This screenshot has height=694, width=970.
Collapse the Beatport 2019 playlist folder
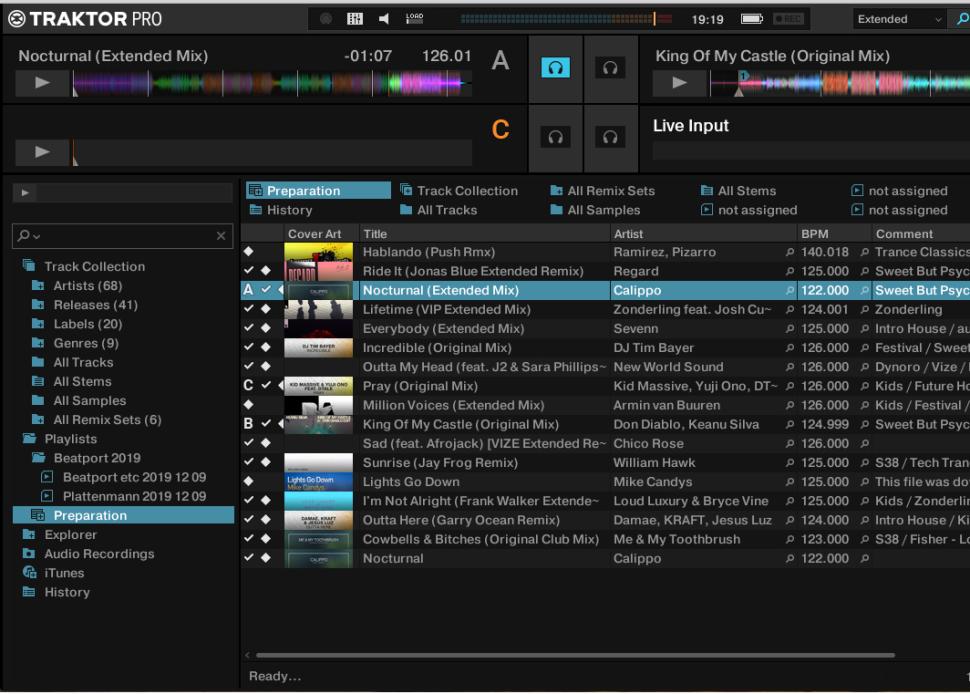(x=38, y=458)
